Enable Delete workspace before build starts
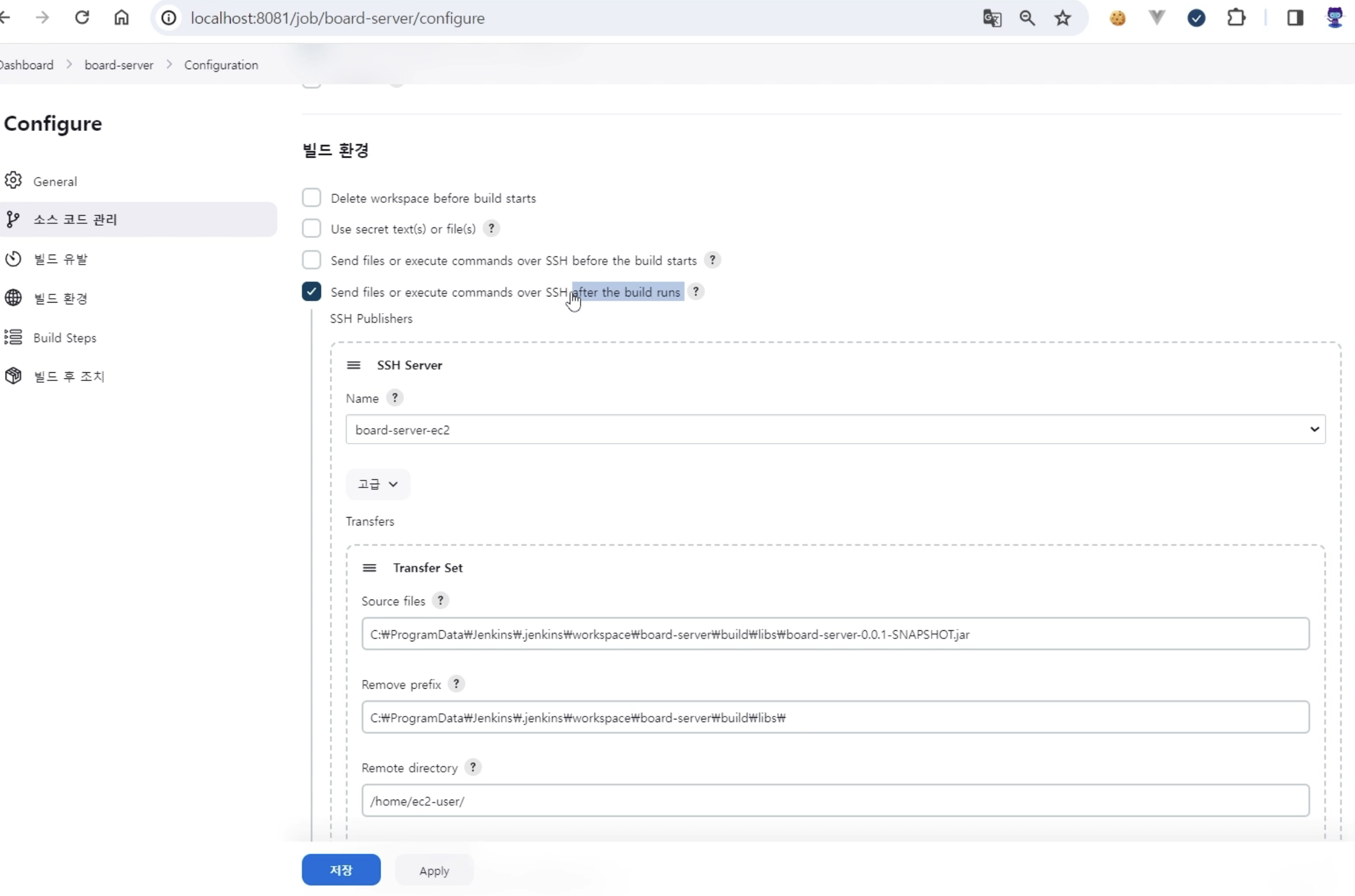Image resolution: width=1355 pixels, height=896 pixels. (x=311, y=198)
